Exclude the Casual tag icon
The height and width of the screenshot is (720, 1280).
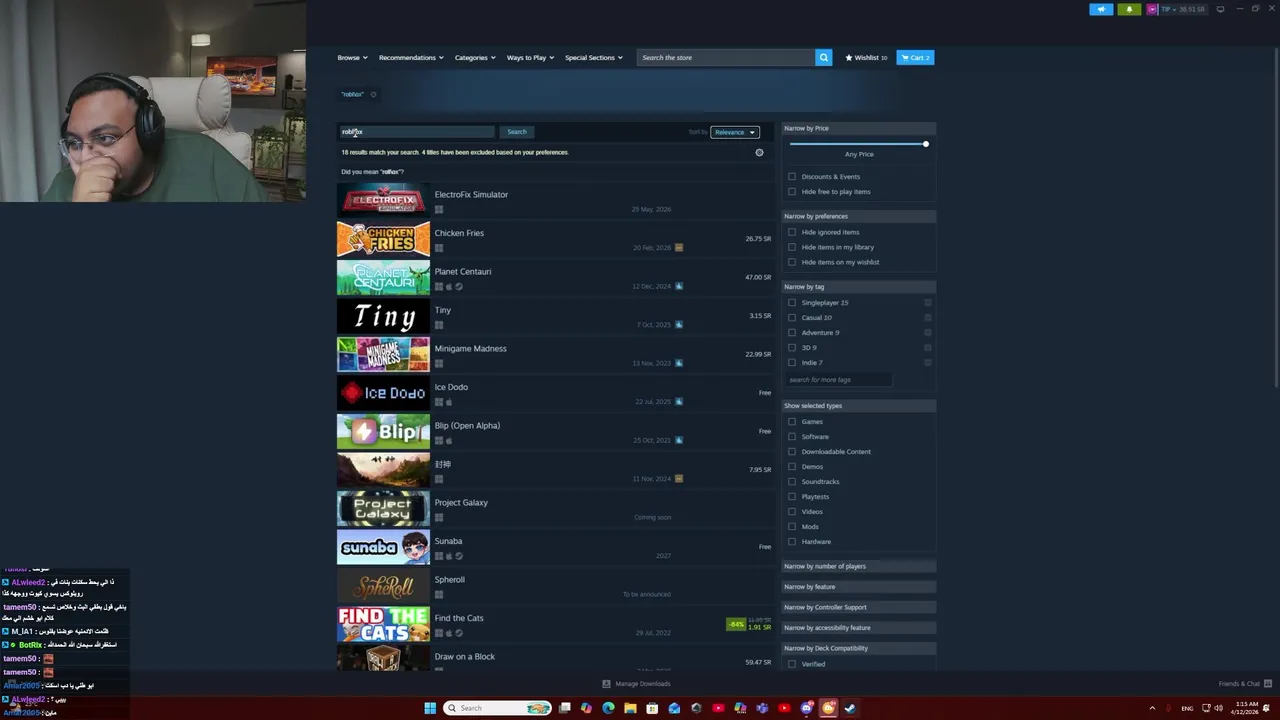tap(928, 317)
